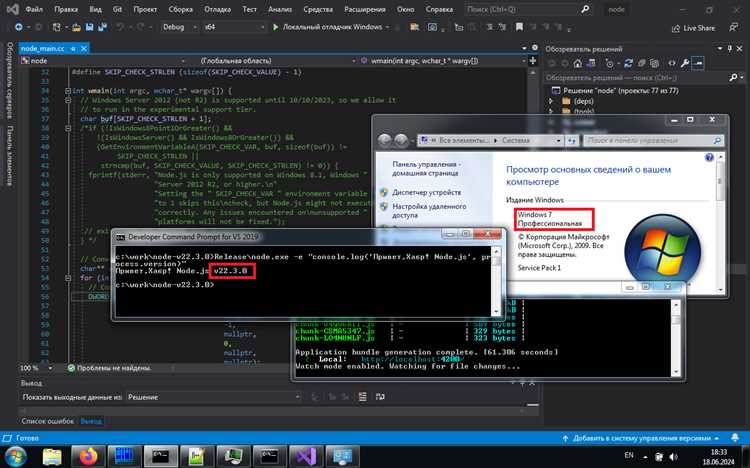
Task: Collapse the wmain function fold marker
Action: point(68,90)
